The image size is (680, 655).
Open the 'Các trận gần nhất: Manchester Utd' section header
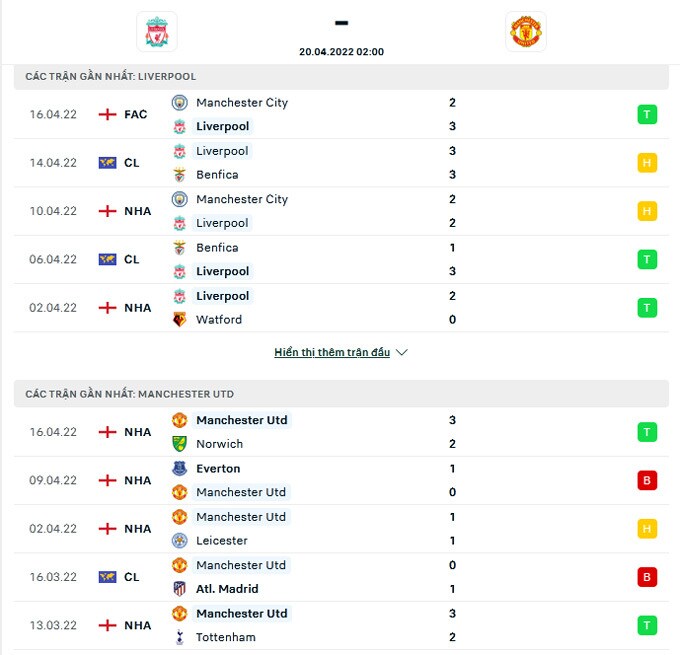tap(130, 395)
